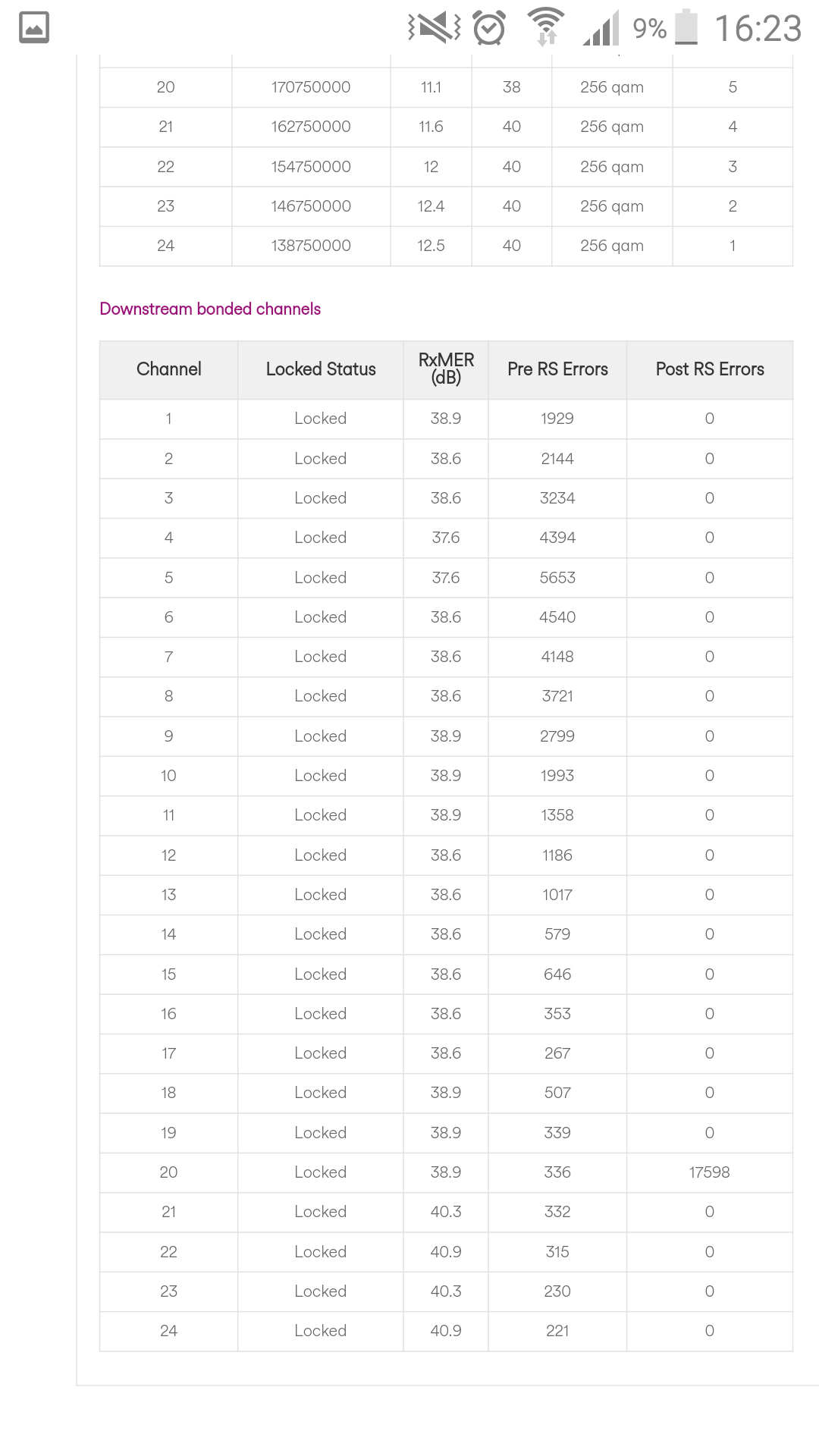Tap the mobile signal strength icon
The width and height of the screenshot is (819, 1456).
click(x=601, y=28)
